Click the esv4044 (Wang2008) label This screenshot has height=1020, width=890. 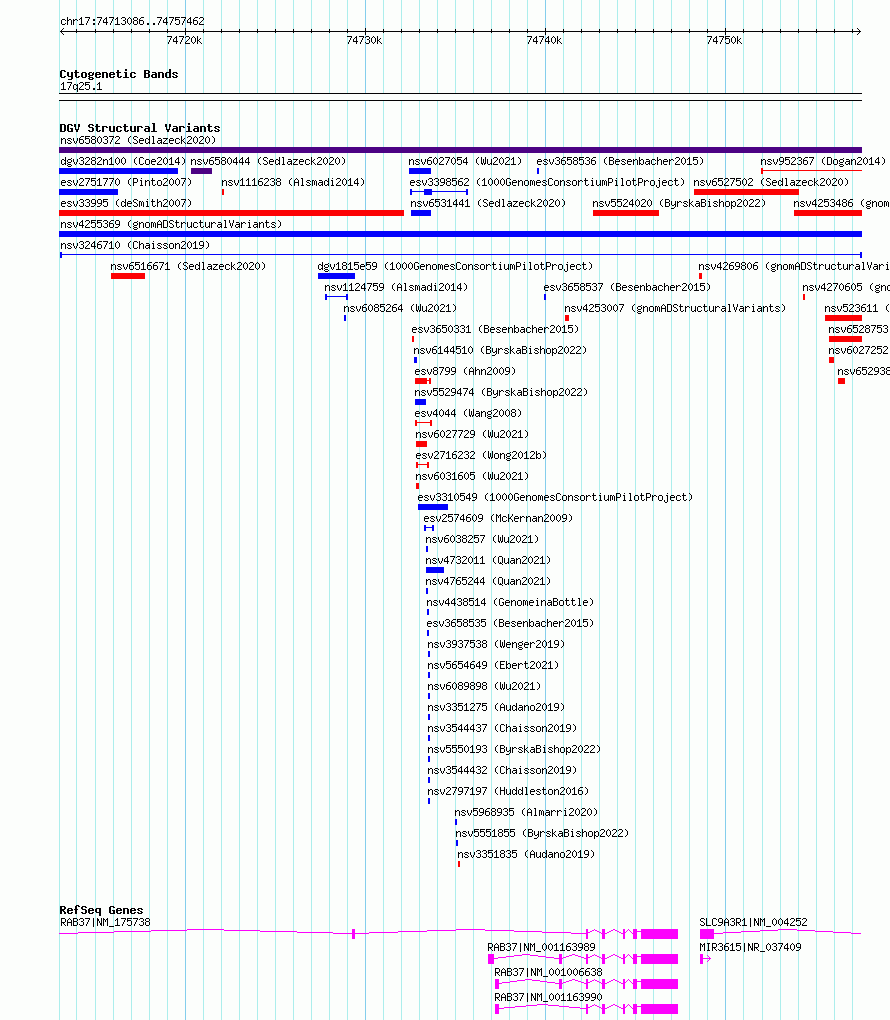pyautogui.click(x=468, y=413)
